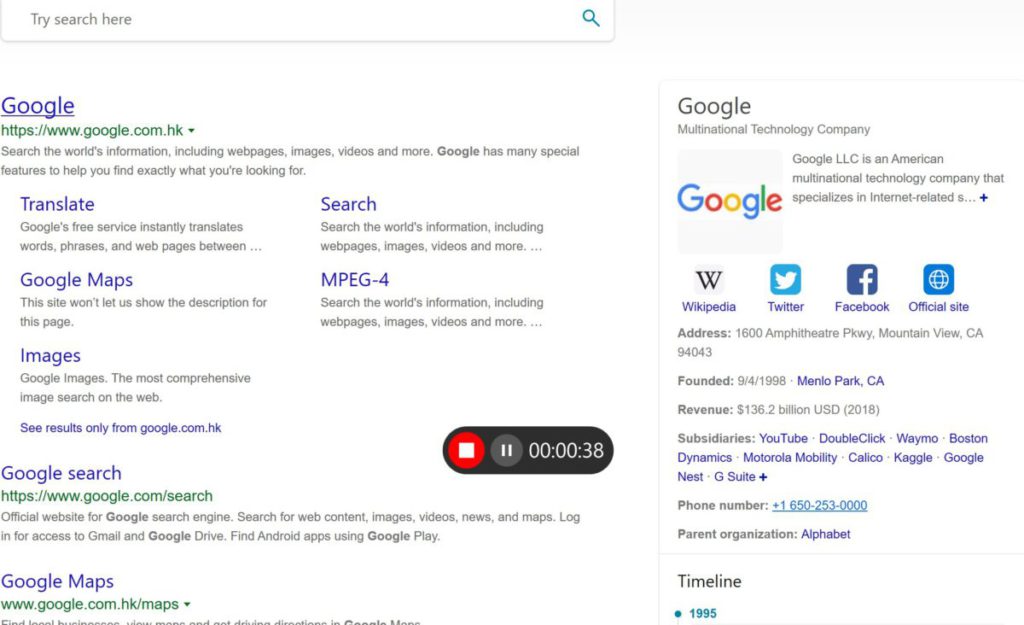The height and width of the screenshot is (625, 1024).
Task: Select the 1995 timeline entry
Action: pos(703,613)
